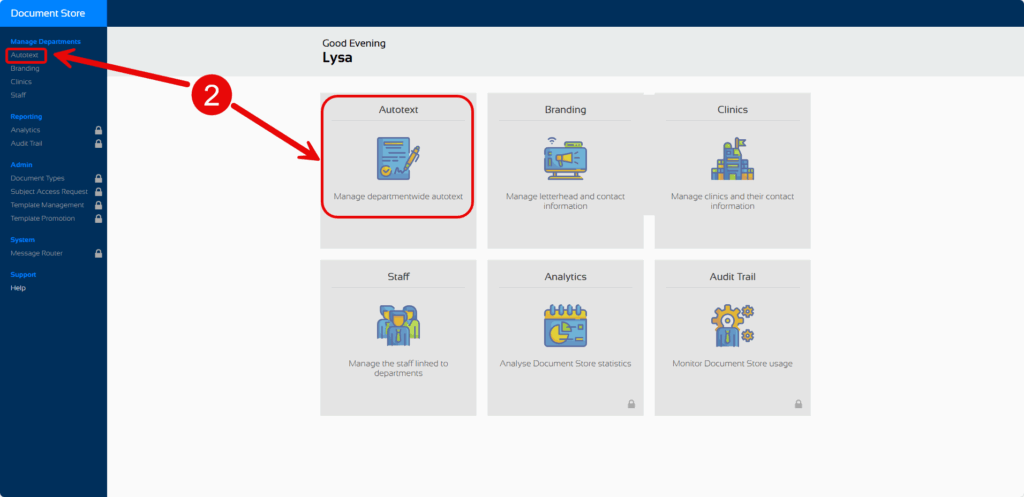Viewport: 1024px width, 497px height.
Task: Select Autotext in the sidebar
Action: (24, 55)
